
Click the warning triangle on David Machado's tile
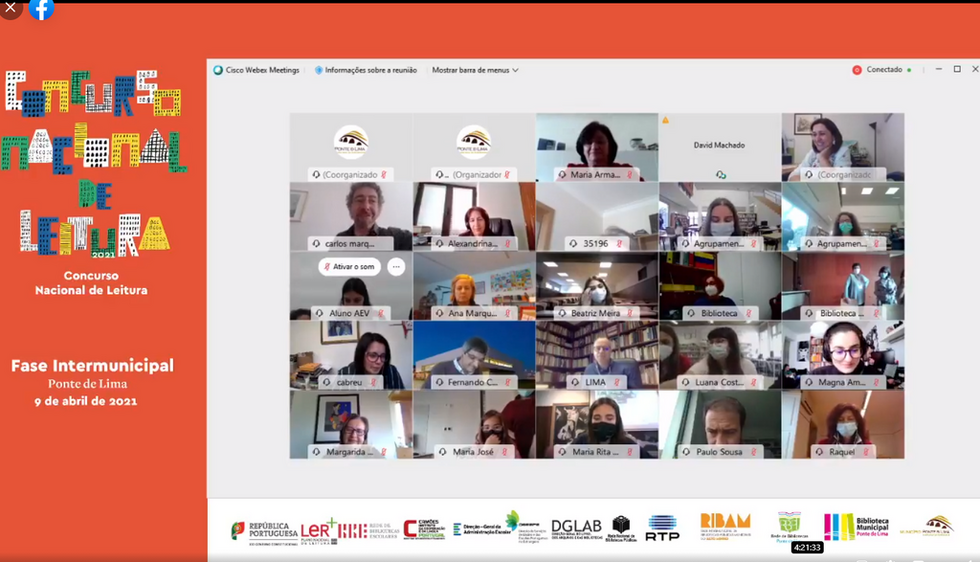(666, 119)
